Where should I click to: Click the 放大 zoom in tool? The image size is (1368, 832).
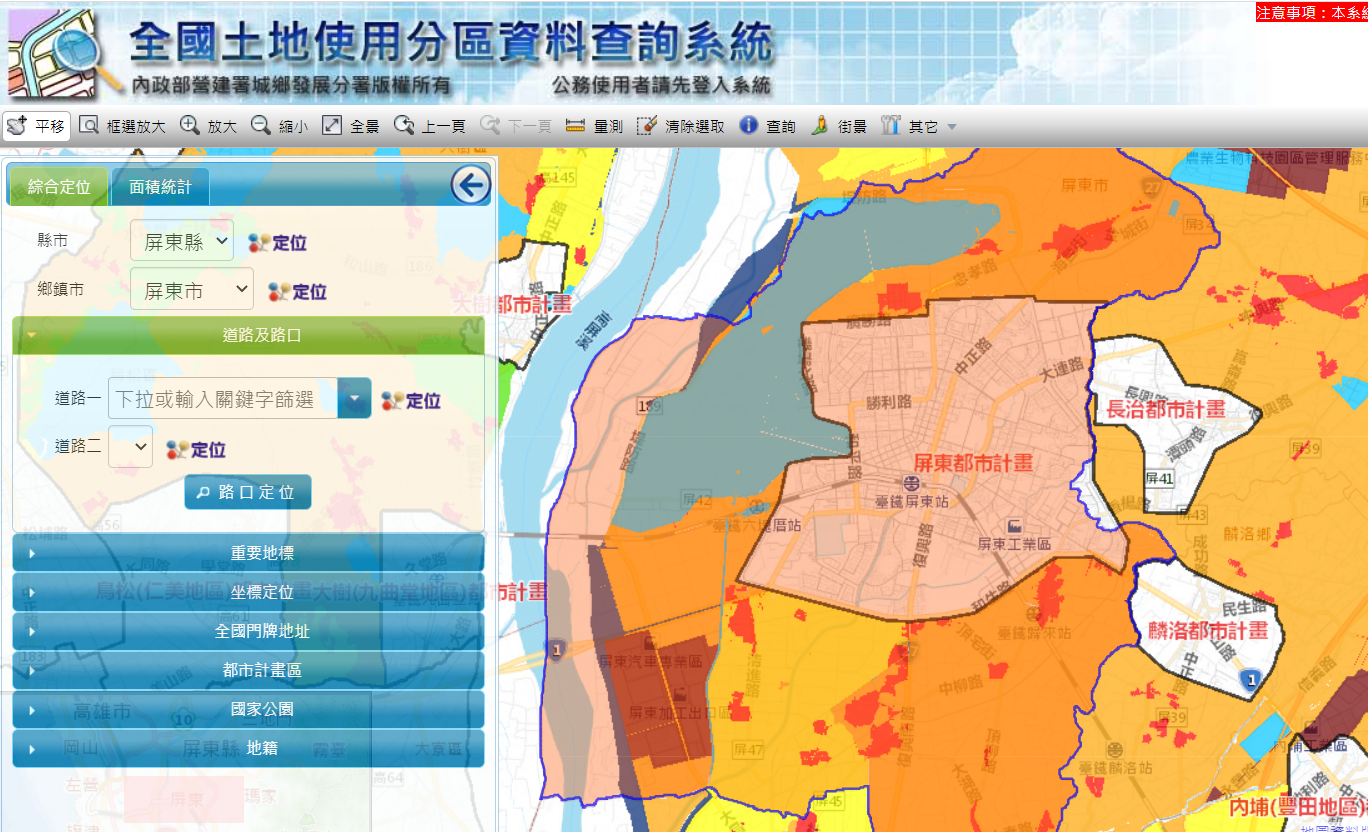[x=209, y=126]
